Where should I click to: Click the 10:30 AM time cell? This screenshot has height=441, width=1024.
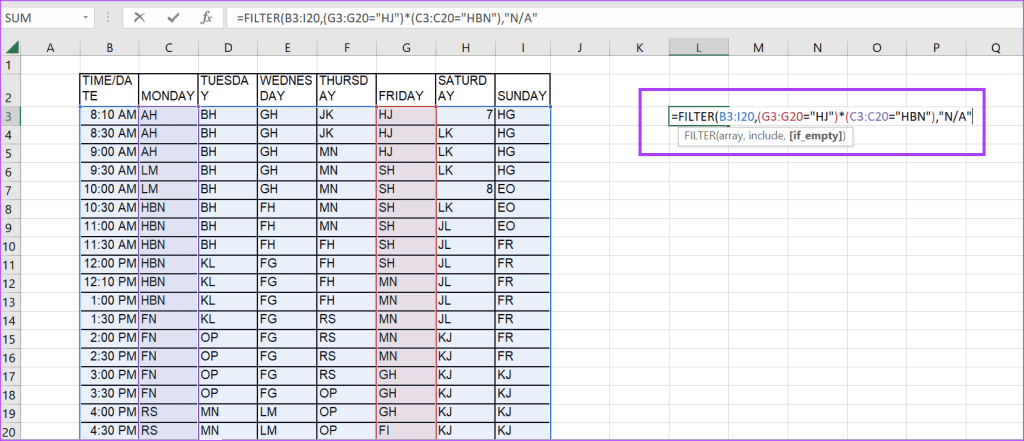(x=109, y=208)
